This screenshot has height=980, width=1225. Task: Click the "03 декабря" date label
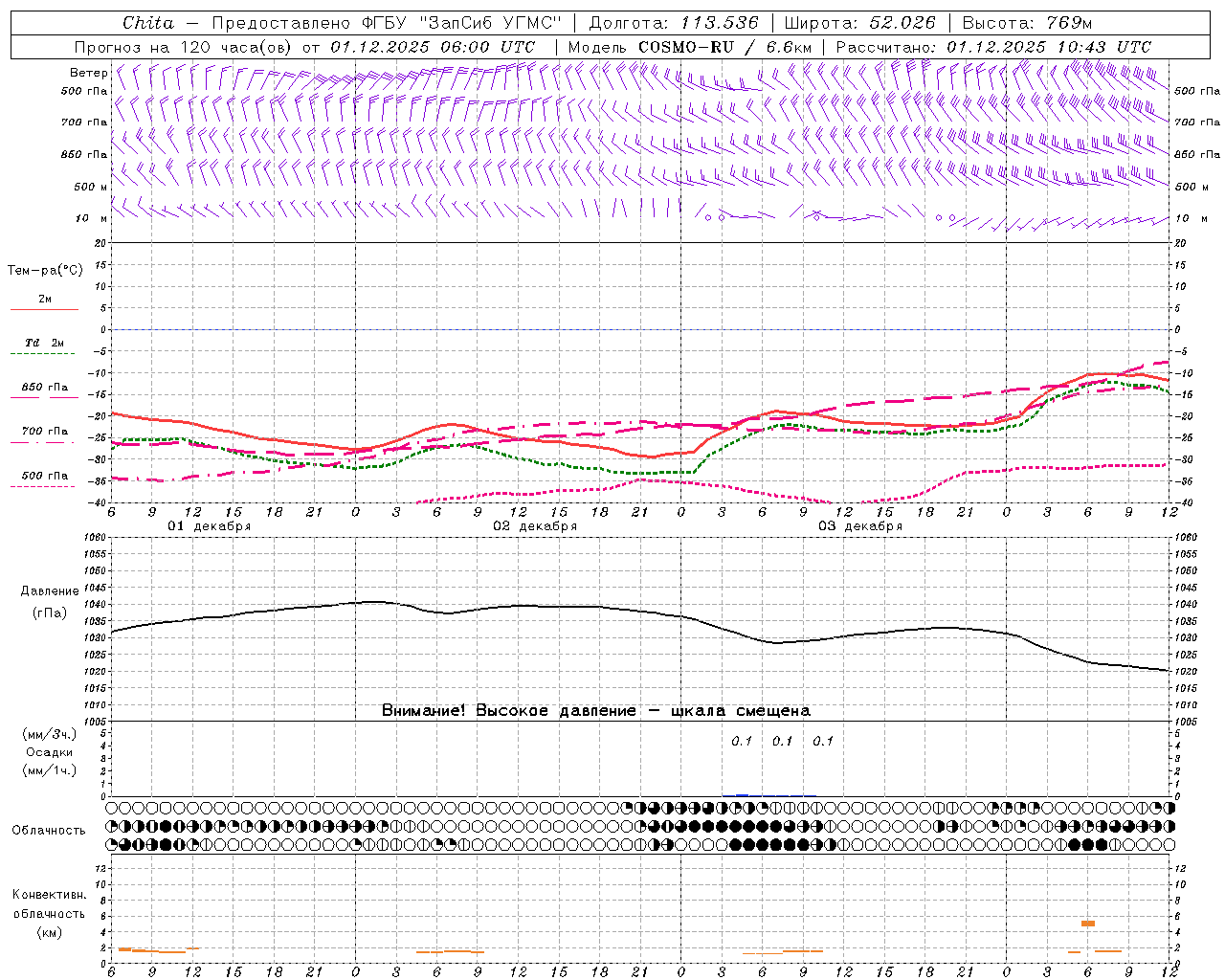point(860,526)
